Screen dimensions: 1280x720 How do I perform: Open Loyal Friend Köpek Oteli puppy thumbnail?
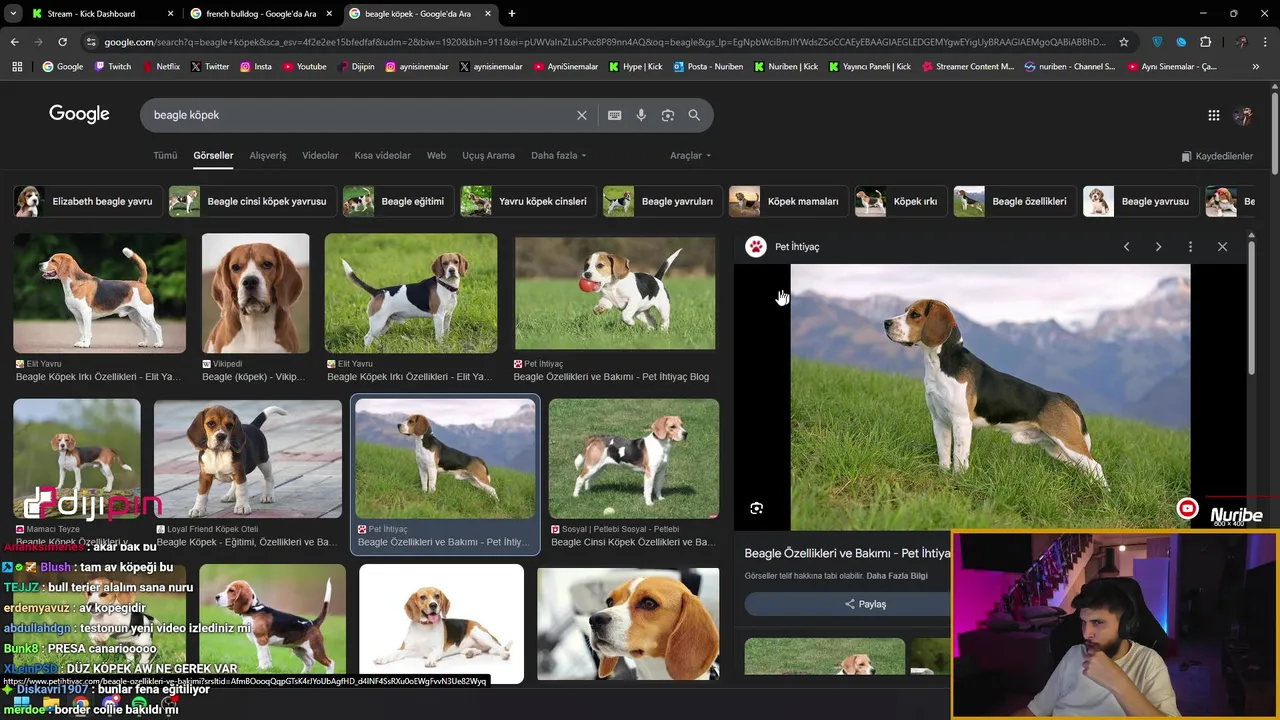pos(248,459)
